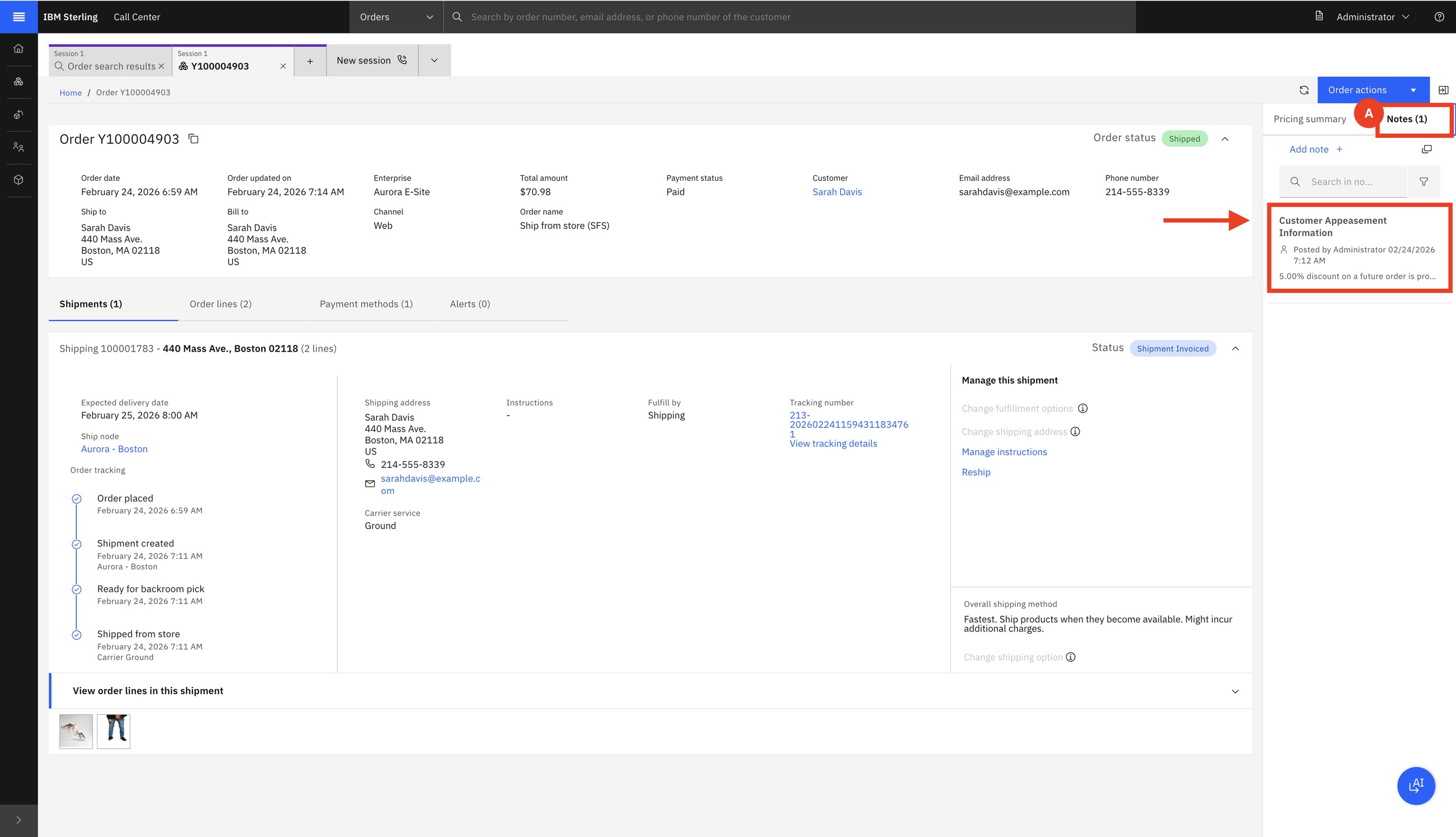Open the Orders search type dropdown

pyautogui.click(x=396, y=17)
